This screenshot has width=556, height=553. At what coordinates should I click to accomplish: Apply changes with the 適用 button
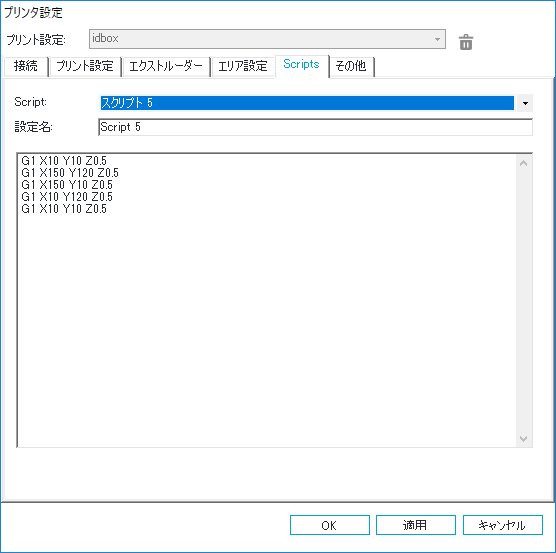pos(416,525)
